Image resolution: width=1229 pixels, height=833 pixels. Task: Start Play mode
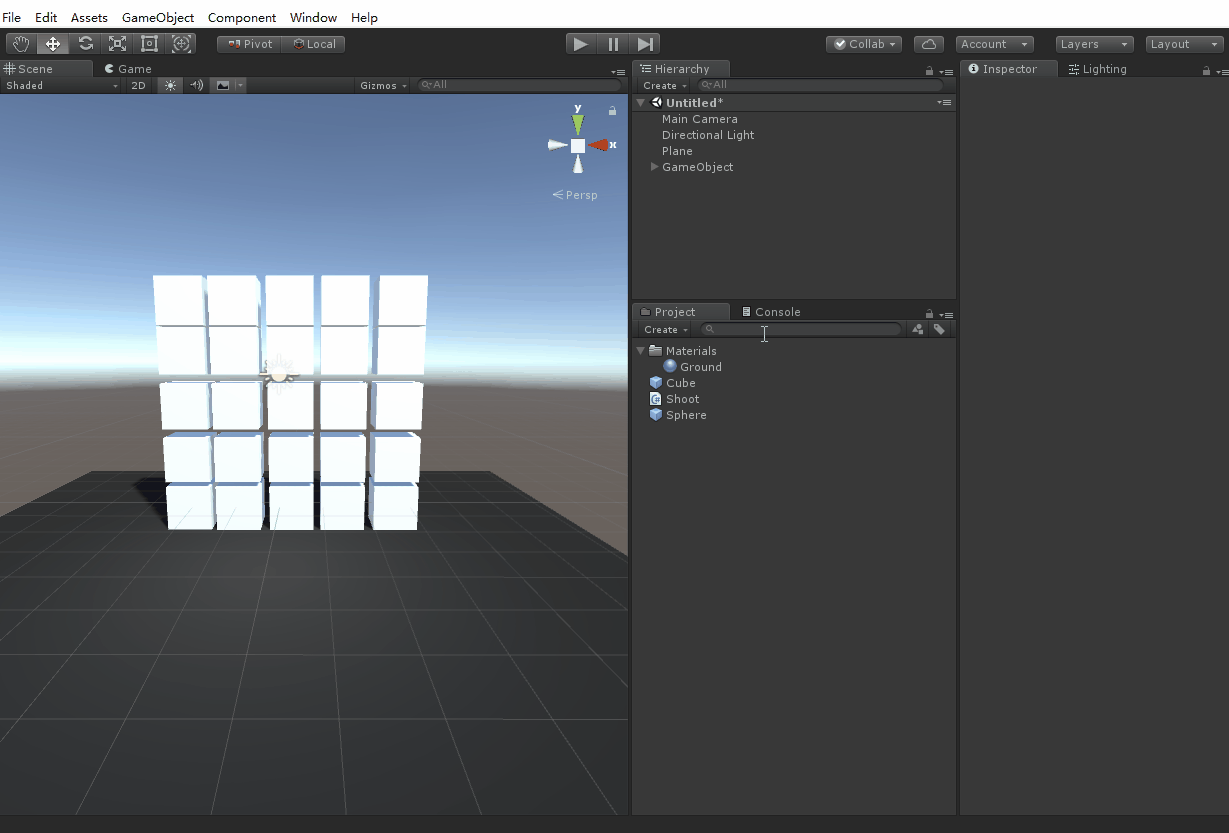580,44
